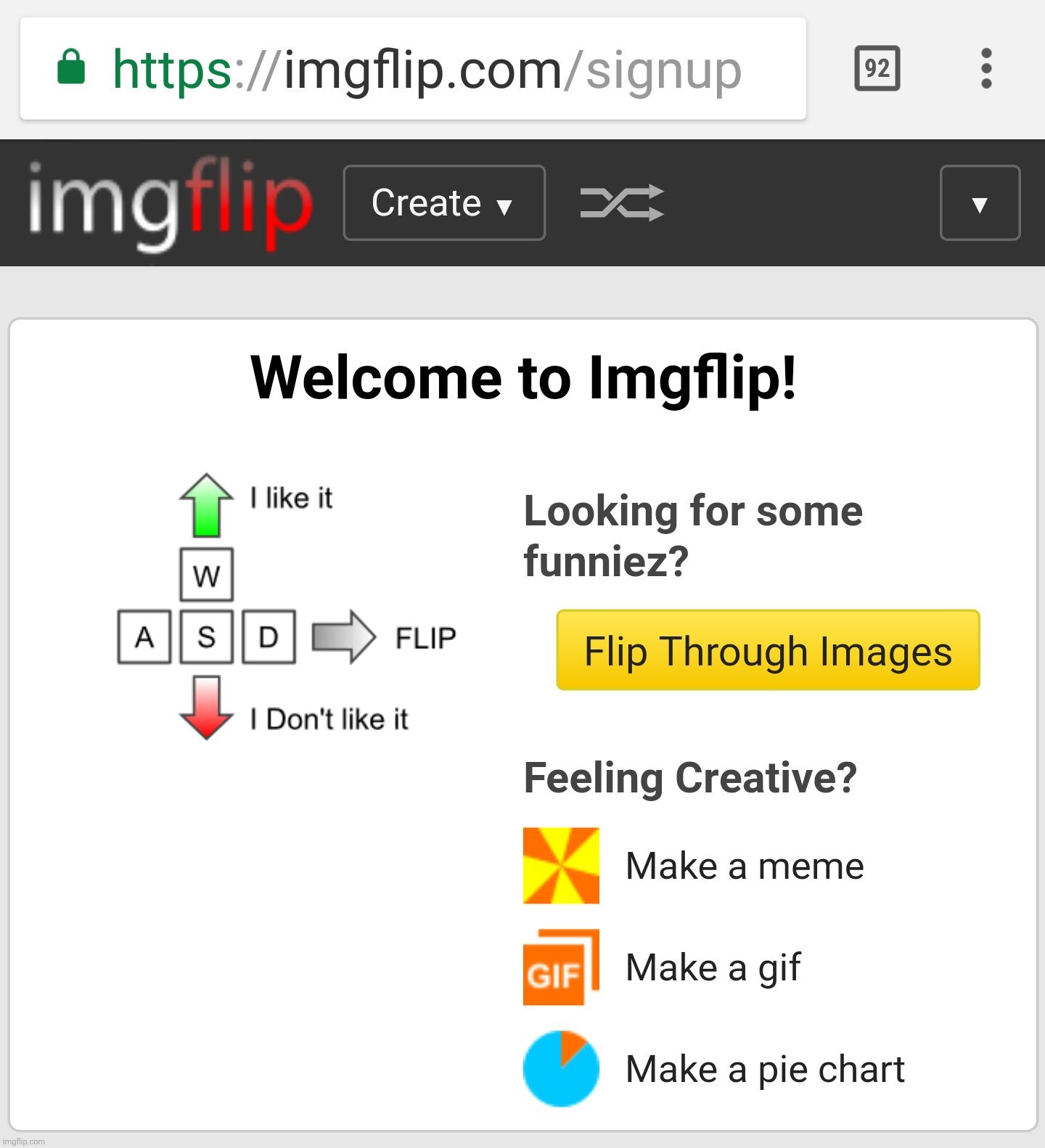This screenshot has height=1148, width=1045.
Task: Open the Create menu's down caret
Action: [506, 205]
